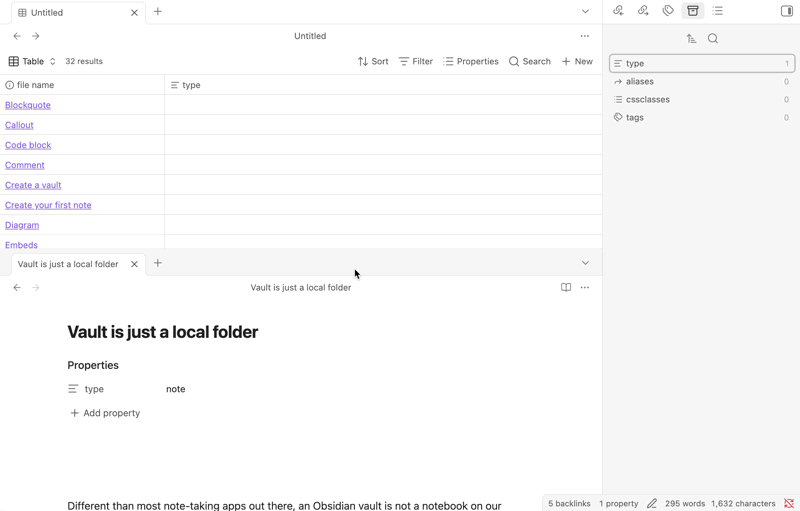This screenshot has height=511, width=800.
Task: Click the Sort button in table toolbar
Action: [x=373, y=62]
